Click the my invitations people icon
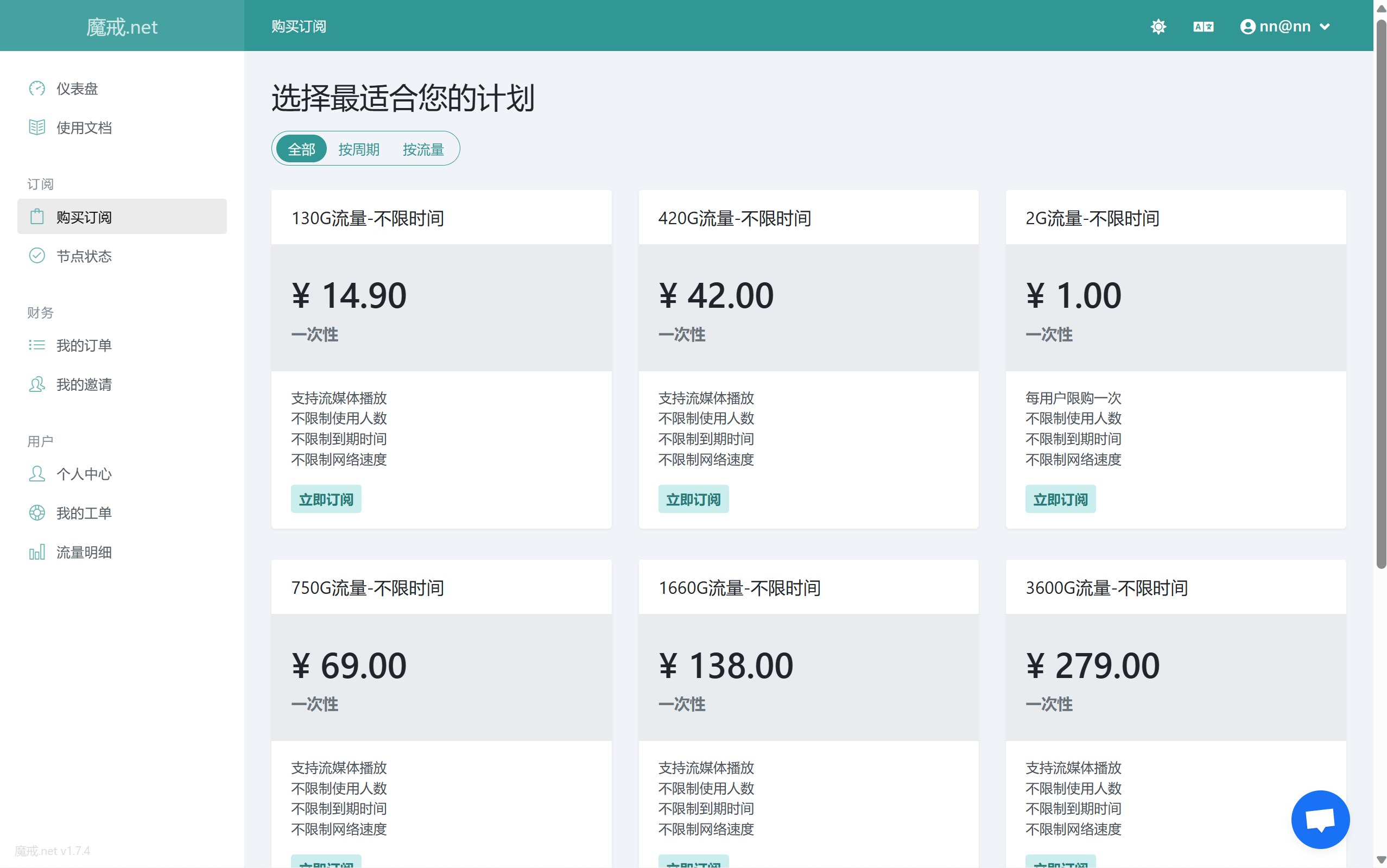This screenshot has width=1387, height=868. pyautogui.click(x=37, y=384)
